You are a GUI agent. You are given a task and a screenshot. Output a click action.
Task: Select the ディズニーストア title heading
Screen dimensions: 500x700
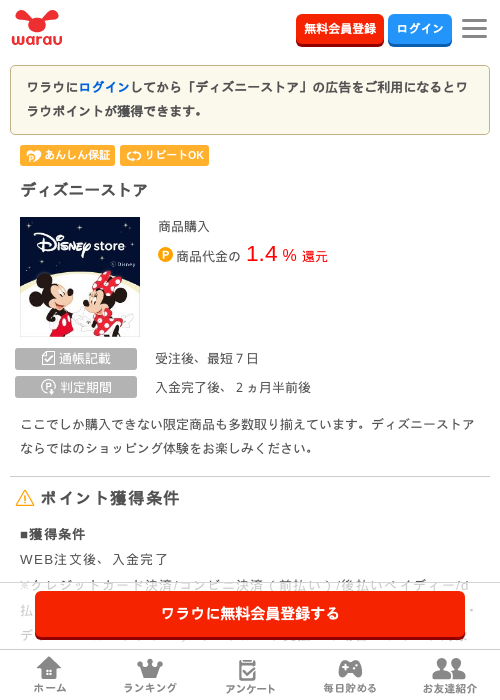point(84,190)
